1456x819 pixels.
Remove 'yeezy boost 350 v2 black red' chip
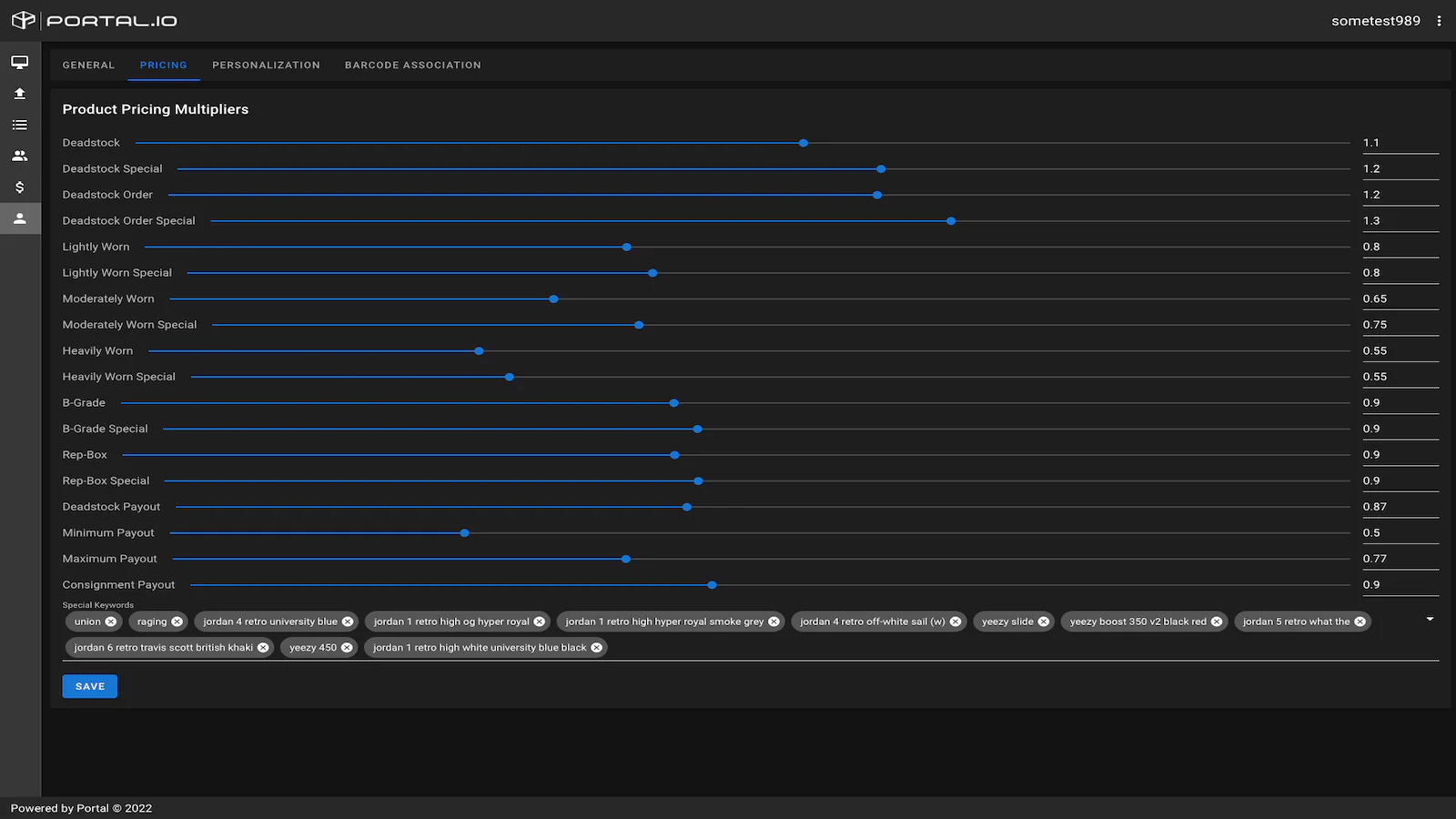(1217, 622)
